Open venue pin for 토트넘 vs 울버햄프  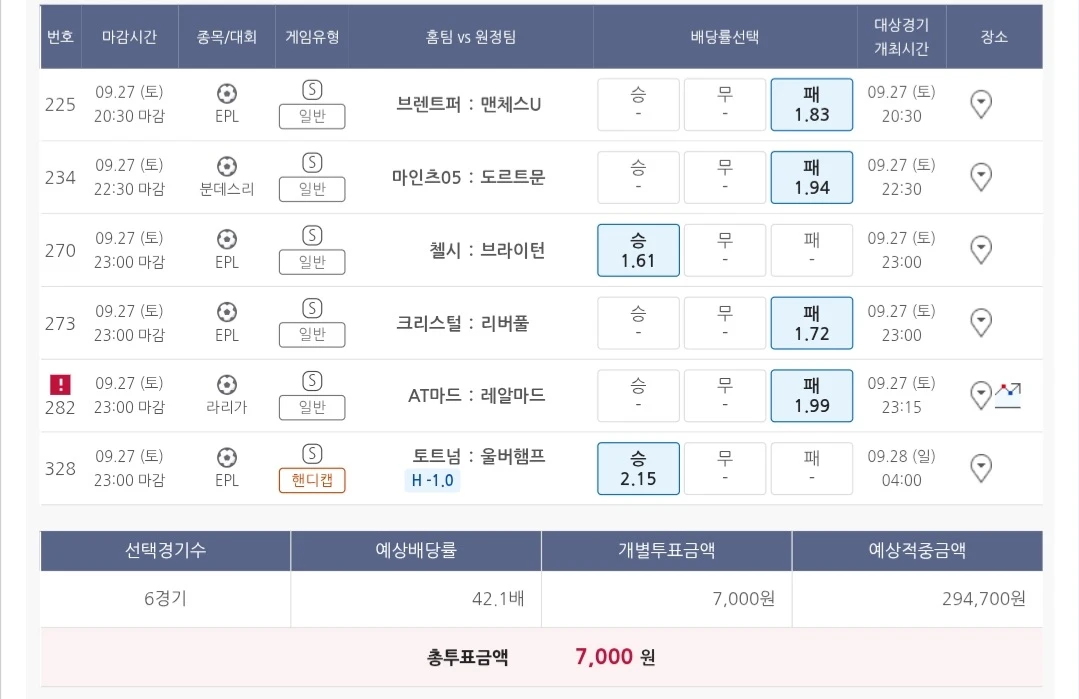pyautogui.click(x=982, y=468)
